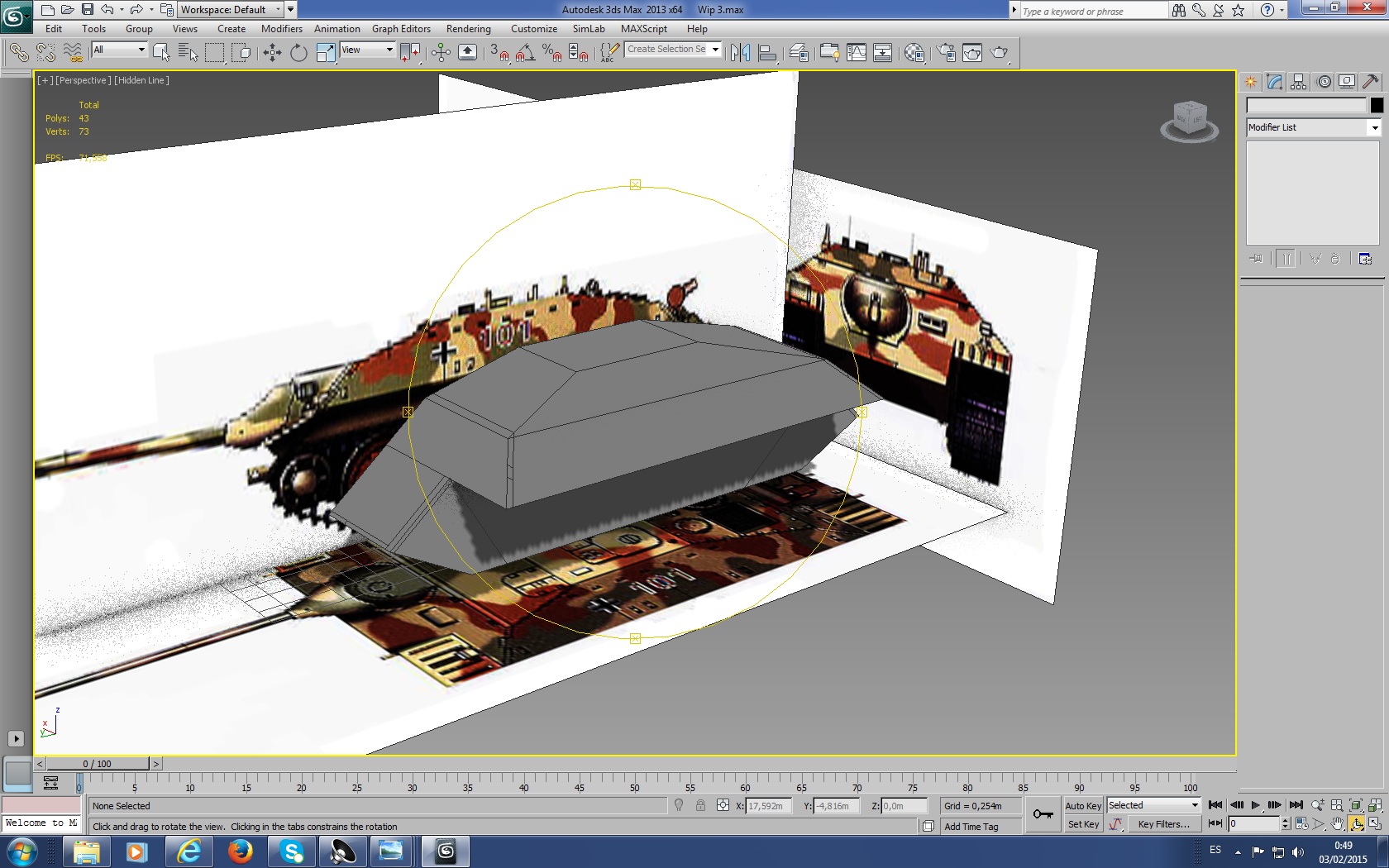Toggle Spinner Snap
Viewport: 1389px width, 868px height.
click(x=578, y=53)
